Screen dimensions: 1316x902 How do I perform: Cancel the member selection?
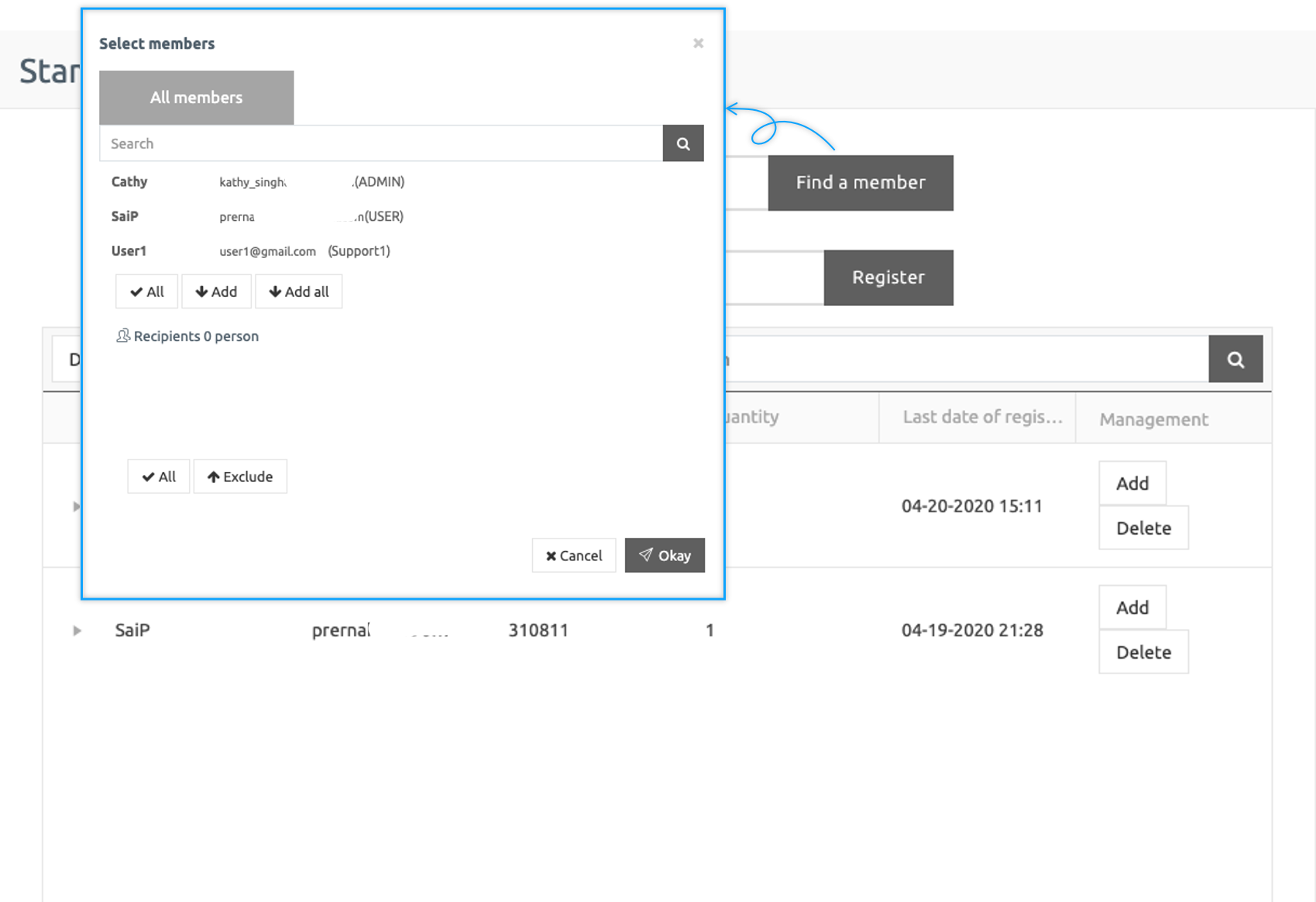coord(573,556)
